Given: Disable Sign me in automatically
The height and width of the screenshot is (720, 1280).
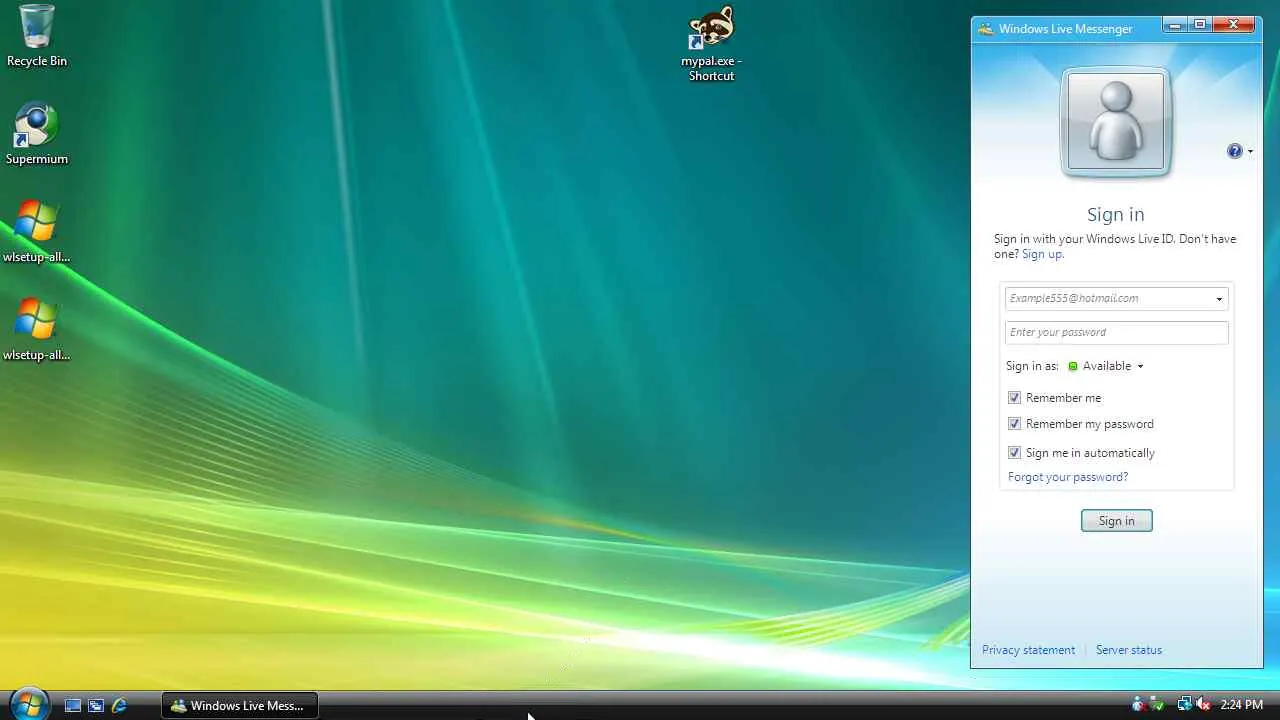Looking at the screenshot, I should coord(1014,453).
